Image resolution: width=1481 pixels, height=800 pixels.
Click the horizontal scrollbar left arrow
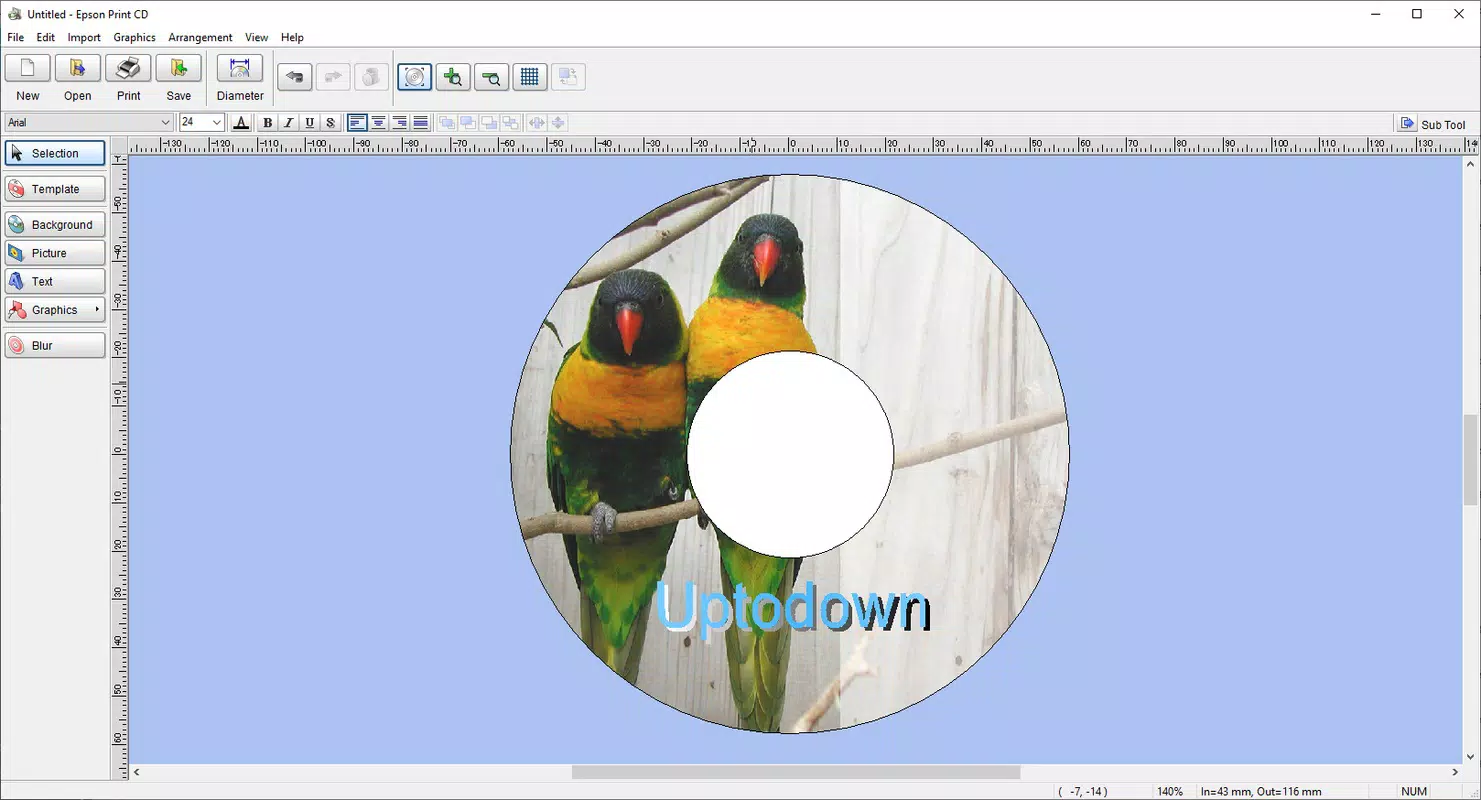tap(137, 772)
